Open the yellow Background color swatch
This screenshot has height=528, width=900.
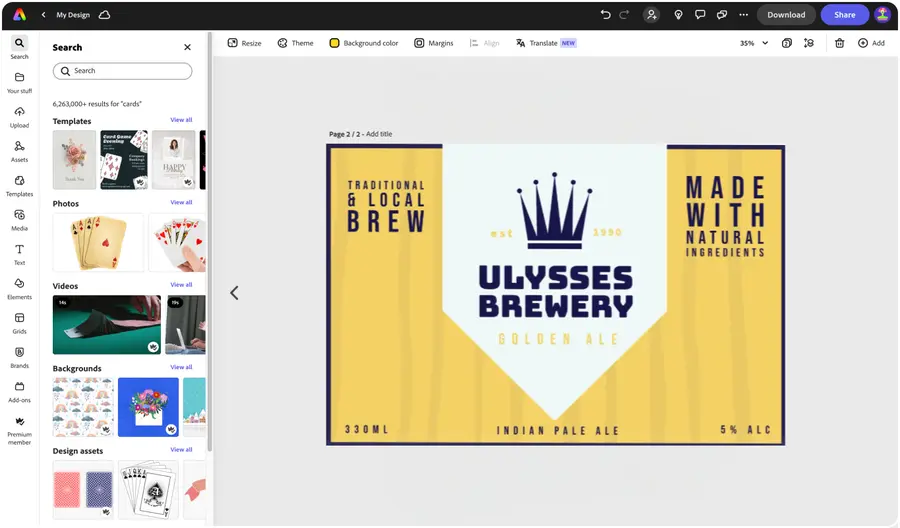pyautogui.click(x=335, y=43)
